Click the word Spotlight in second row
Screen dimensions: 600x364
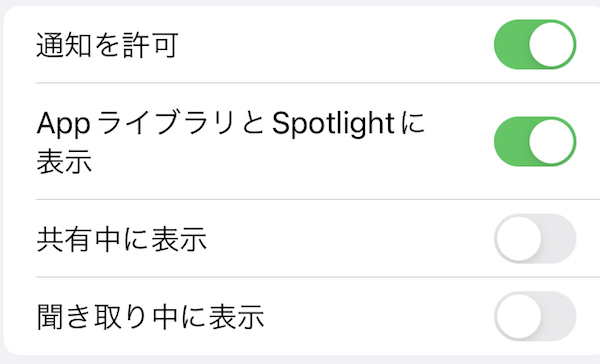(333, 124)
